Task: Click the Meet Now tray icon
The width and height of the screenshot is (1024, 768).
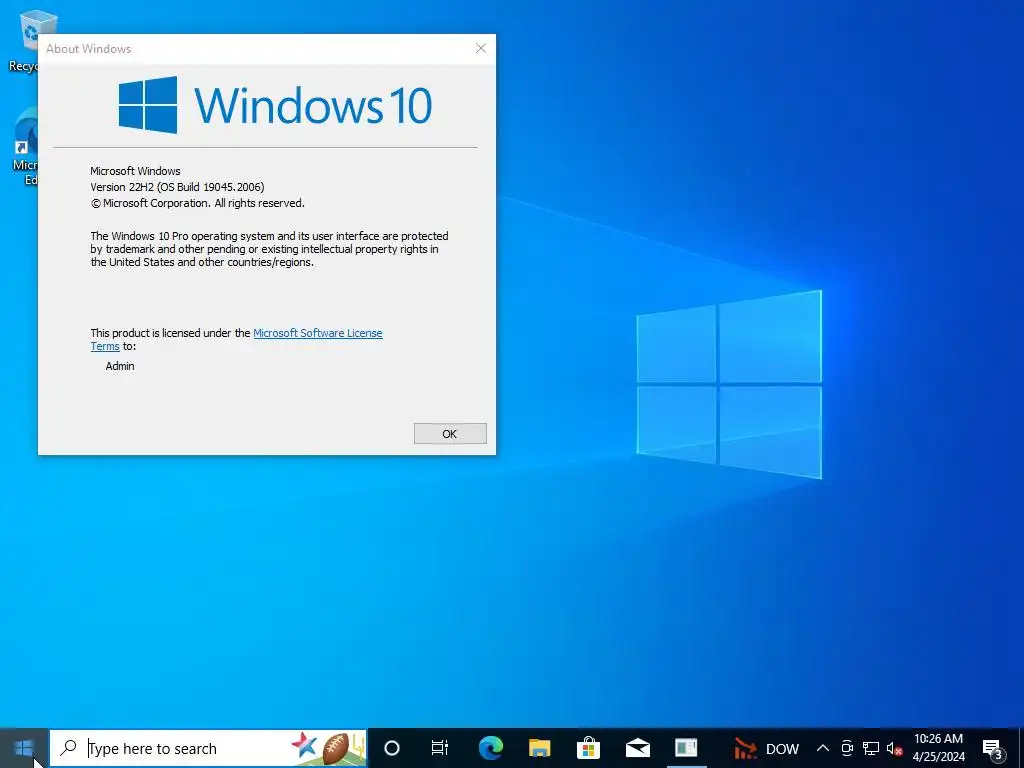Action: 847,748
